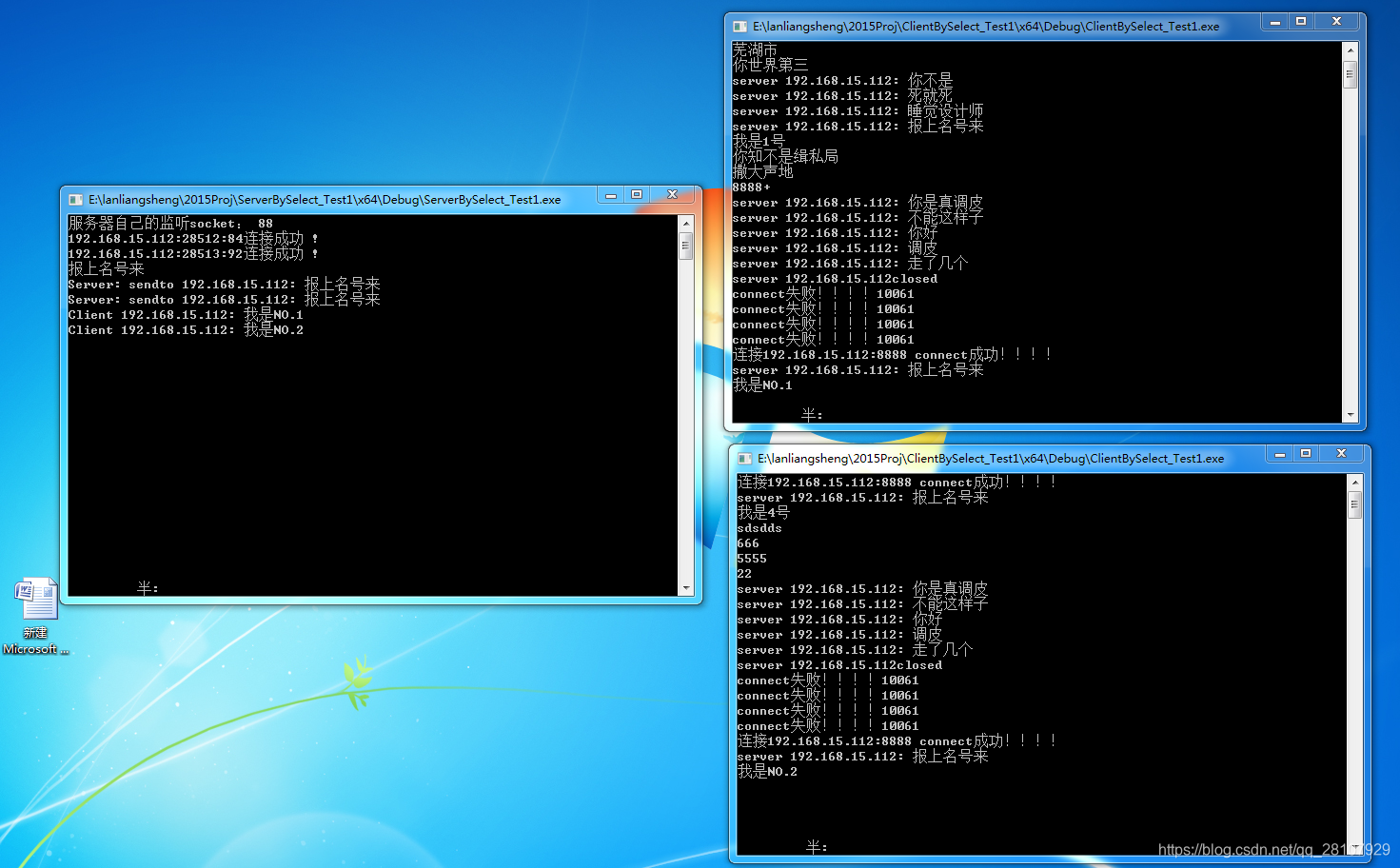Image resolution: width=1400 pixels, height=868 pixels.
Task: Click the ServerBySelect_Test1 window console icon
Action: [76, 200]
